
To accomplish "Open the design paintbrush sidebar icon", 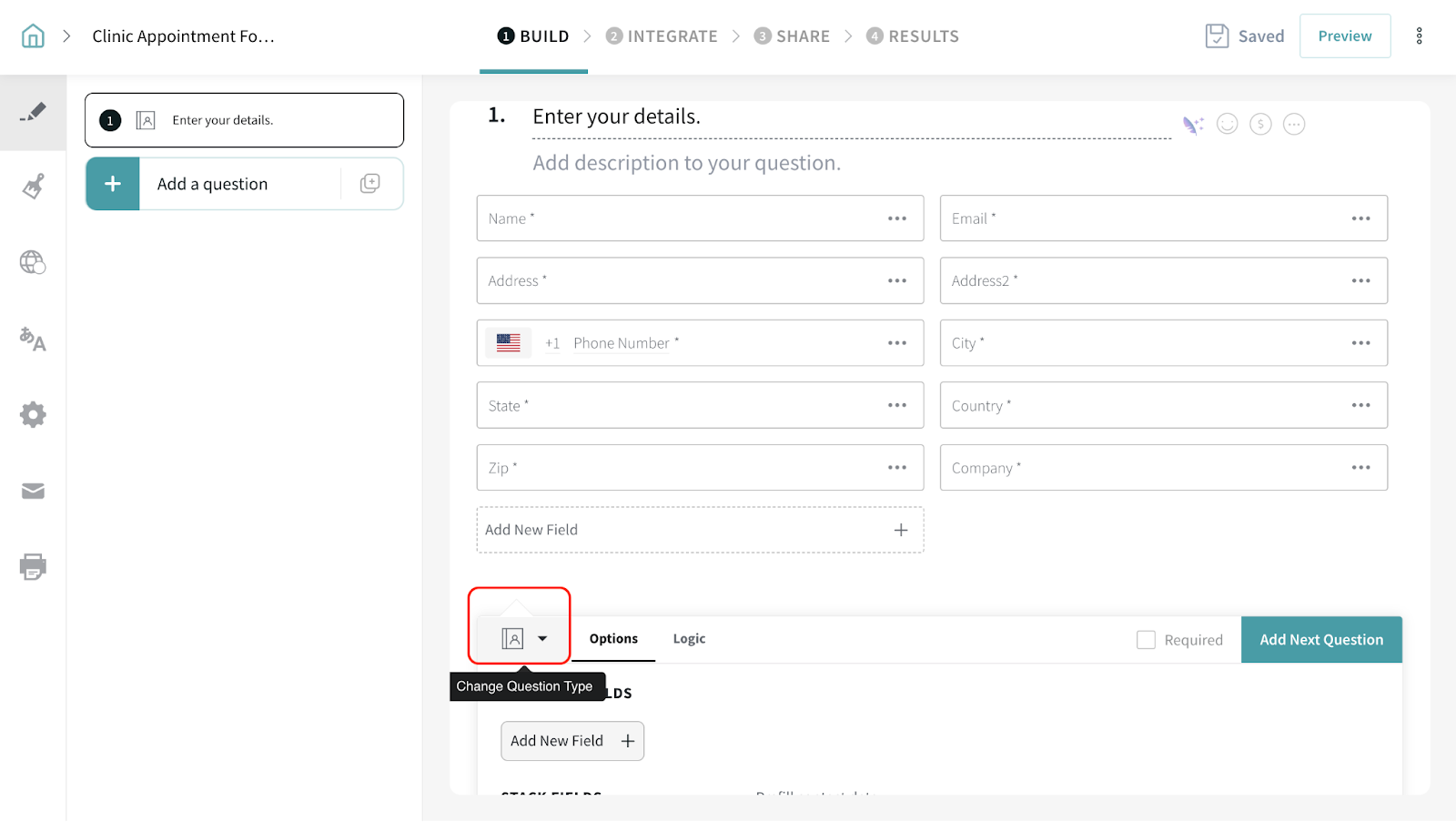I will click(x=33, y=187).
